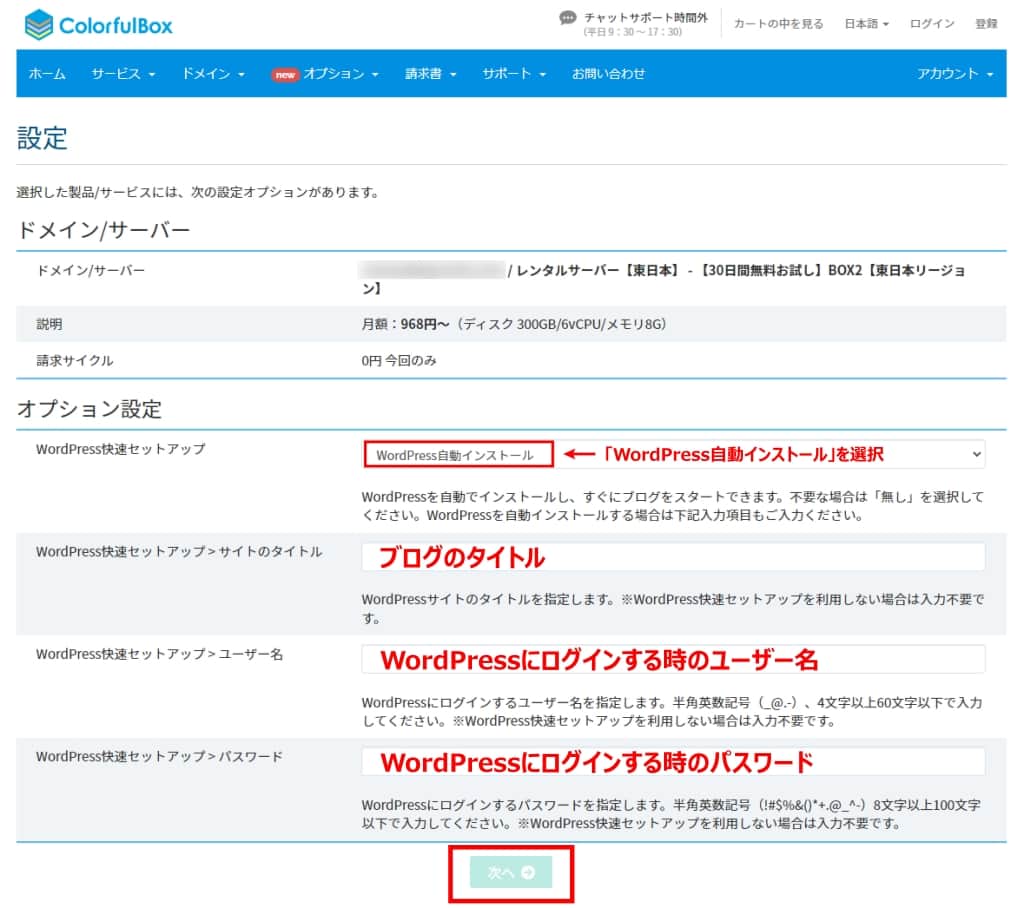This screenshot has width=1024, height=908.
Task: Open the 日本語 language dropdown
Action: [x=867, y=24]
